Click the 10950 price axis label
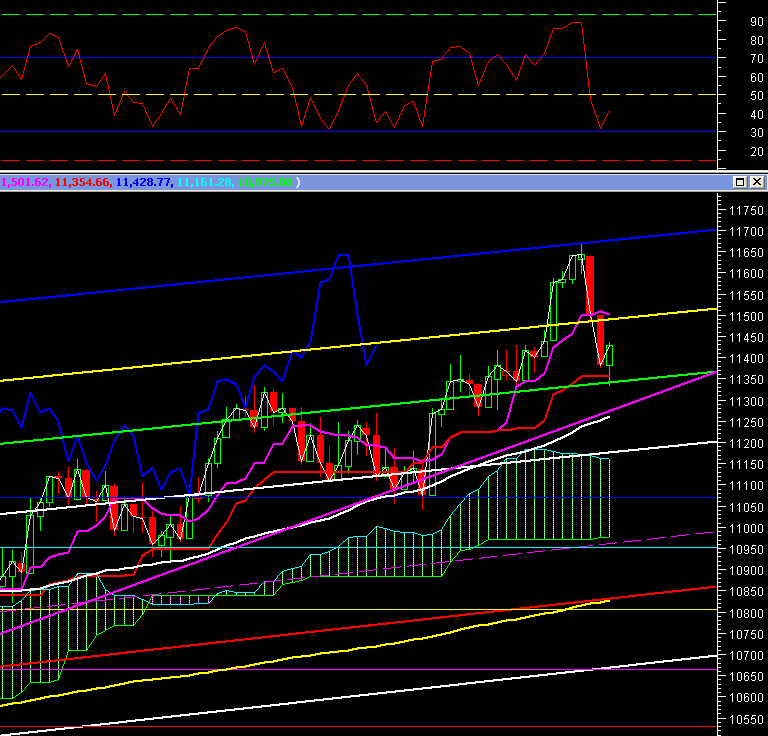Image resolution: width=768 pixels, height=736 pixels. pyautogui.click(x=746, y=549)
